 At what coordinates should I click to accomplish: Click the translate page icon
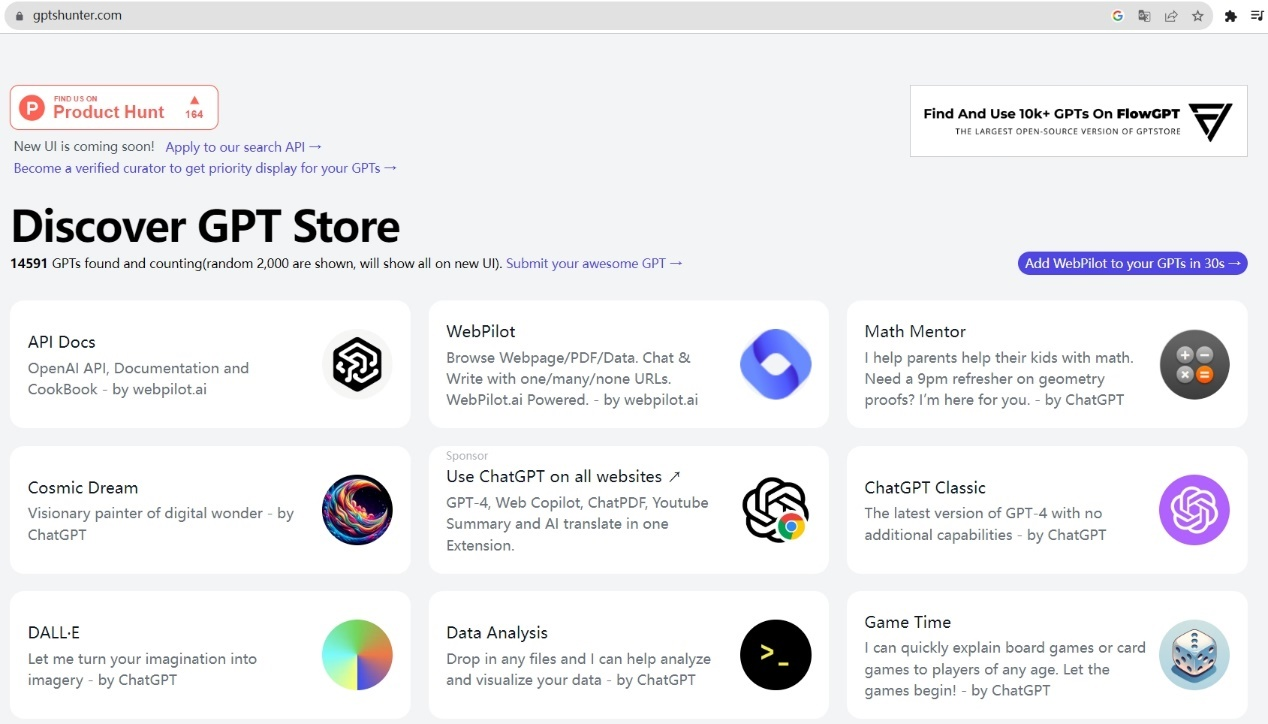[1144, 16]
